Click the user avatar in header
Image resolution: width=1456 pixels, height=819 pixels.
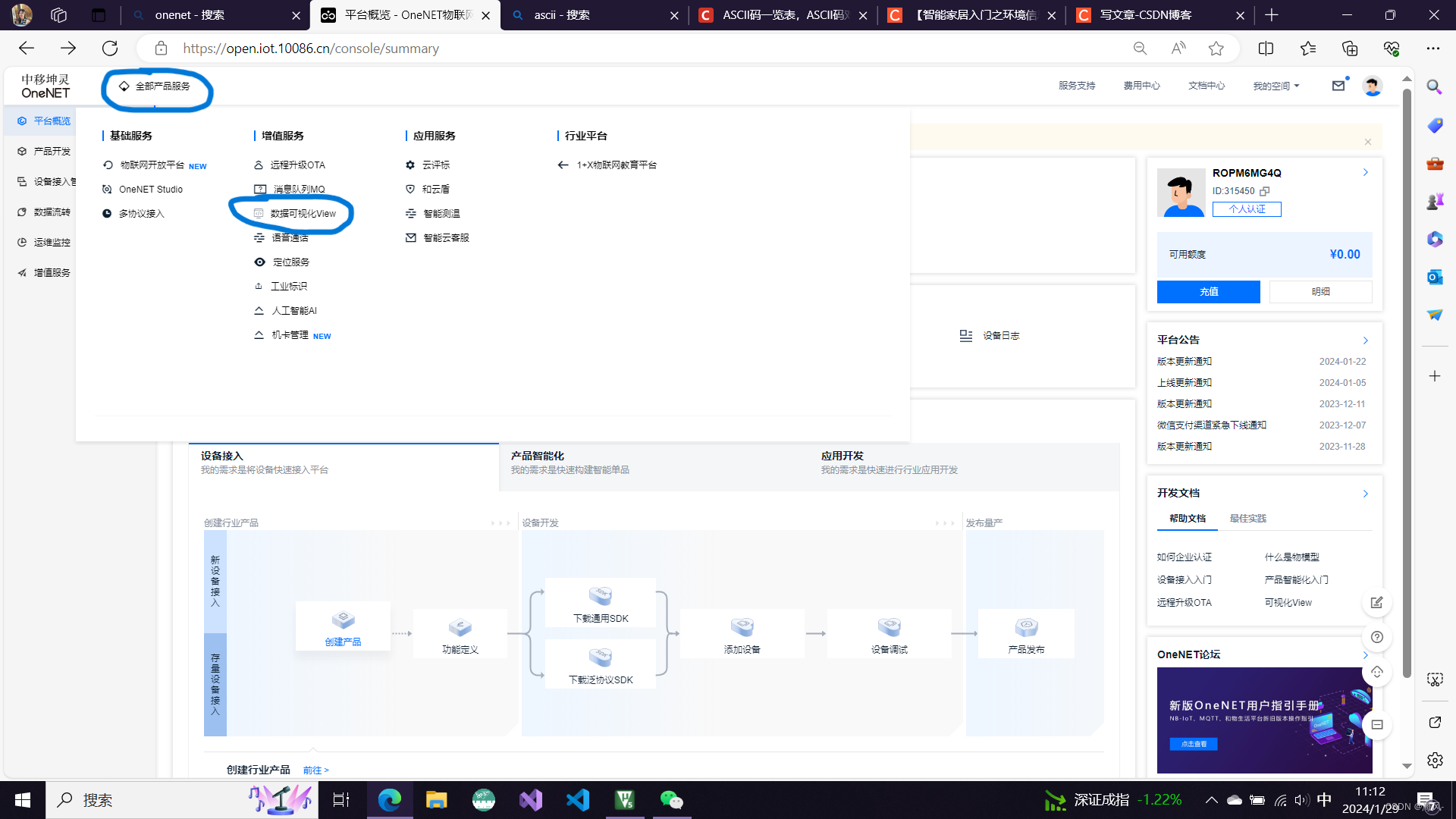1372,86
